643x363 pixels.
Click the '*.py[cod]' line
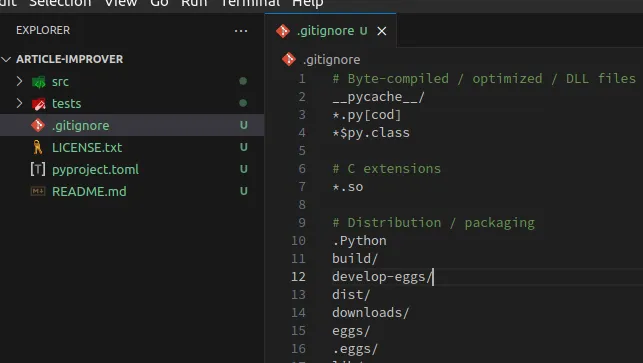pyautogui.click(x=367, y=115)
